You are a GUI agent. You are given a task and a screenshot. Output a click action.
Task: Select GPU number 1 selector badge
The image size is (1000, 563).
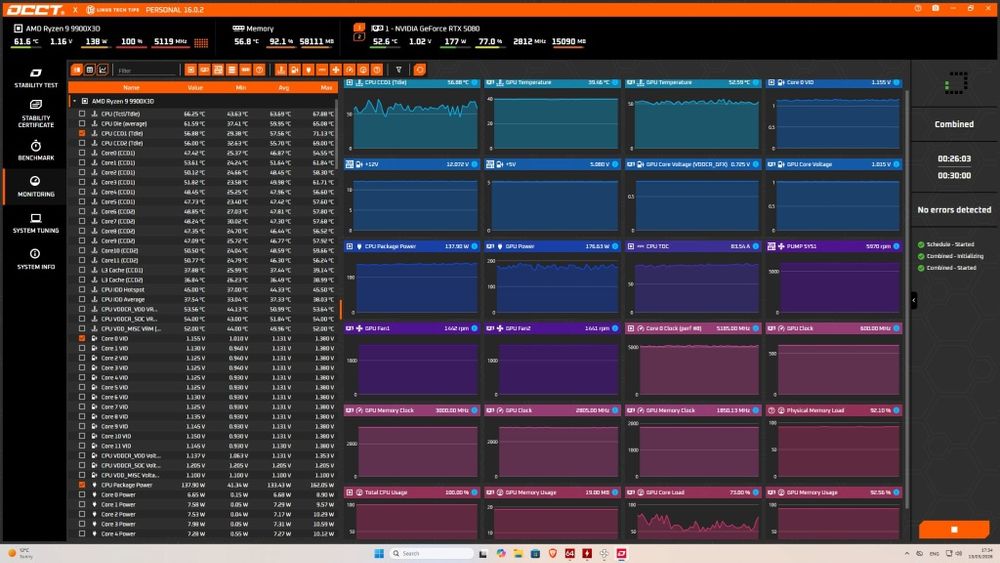coord(359,27)
